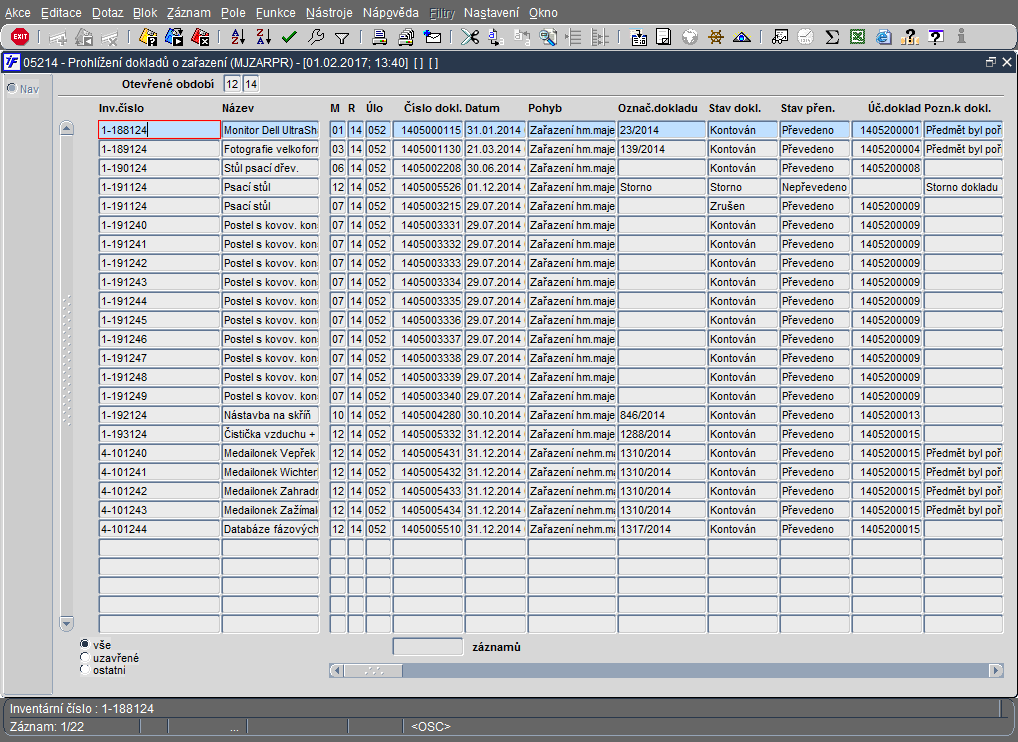Restore the inner window with restore button
Viewport: 1018px width, 742px height.
click(990, 62)
